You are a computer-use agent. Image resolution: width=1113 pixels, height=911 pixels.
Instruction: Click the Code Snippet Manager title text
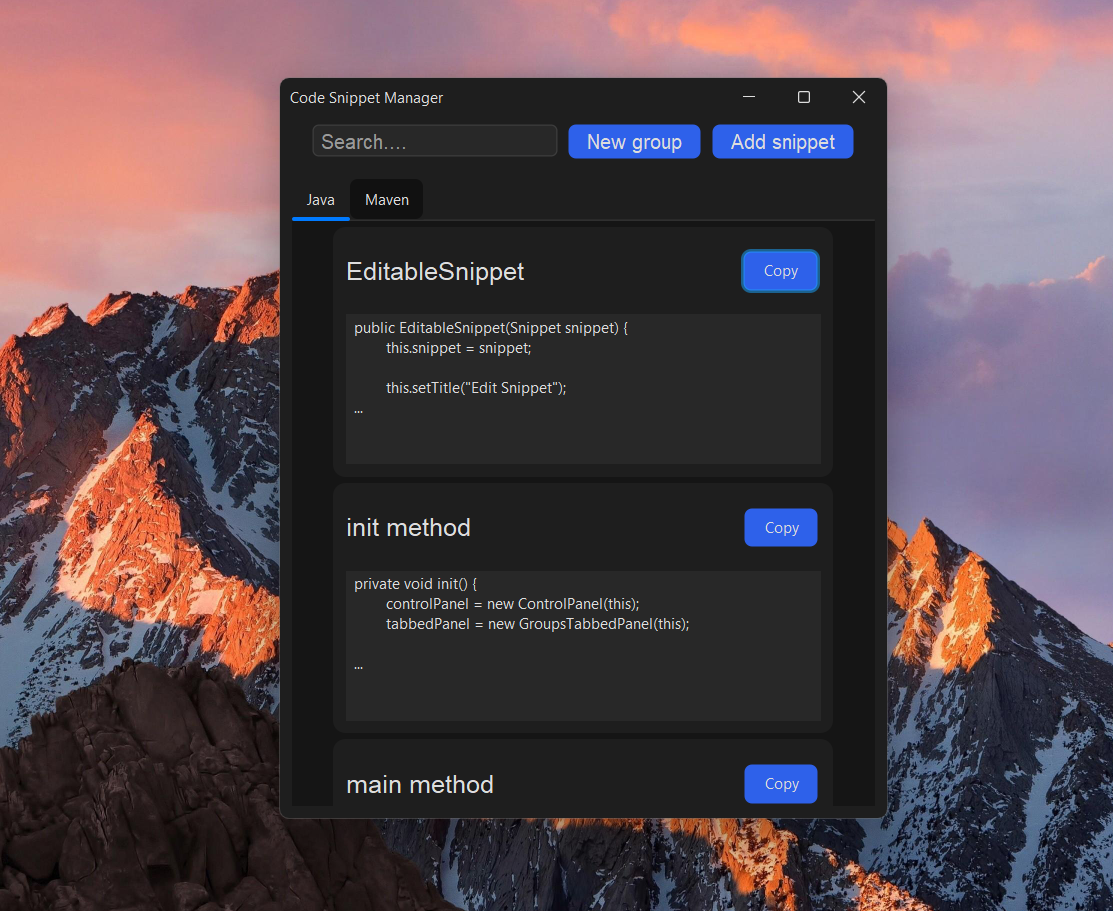pos(366,98)
